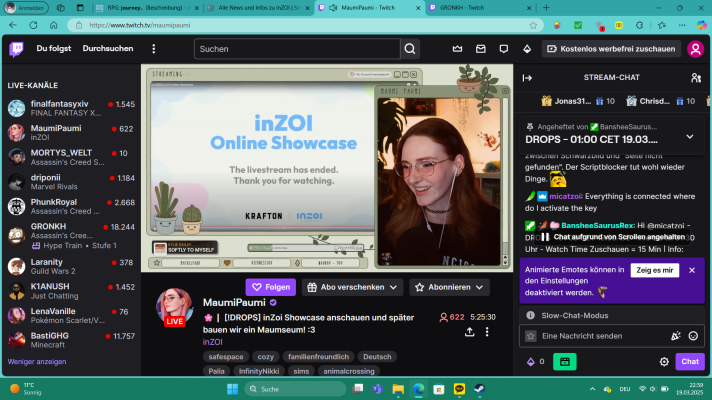Collapse list with Weniger anzeigen

click(x=37, y=362)
